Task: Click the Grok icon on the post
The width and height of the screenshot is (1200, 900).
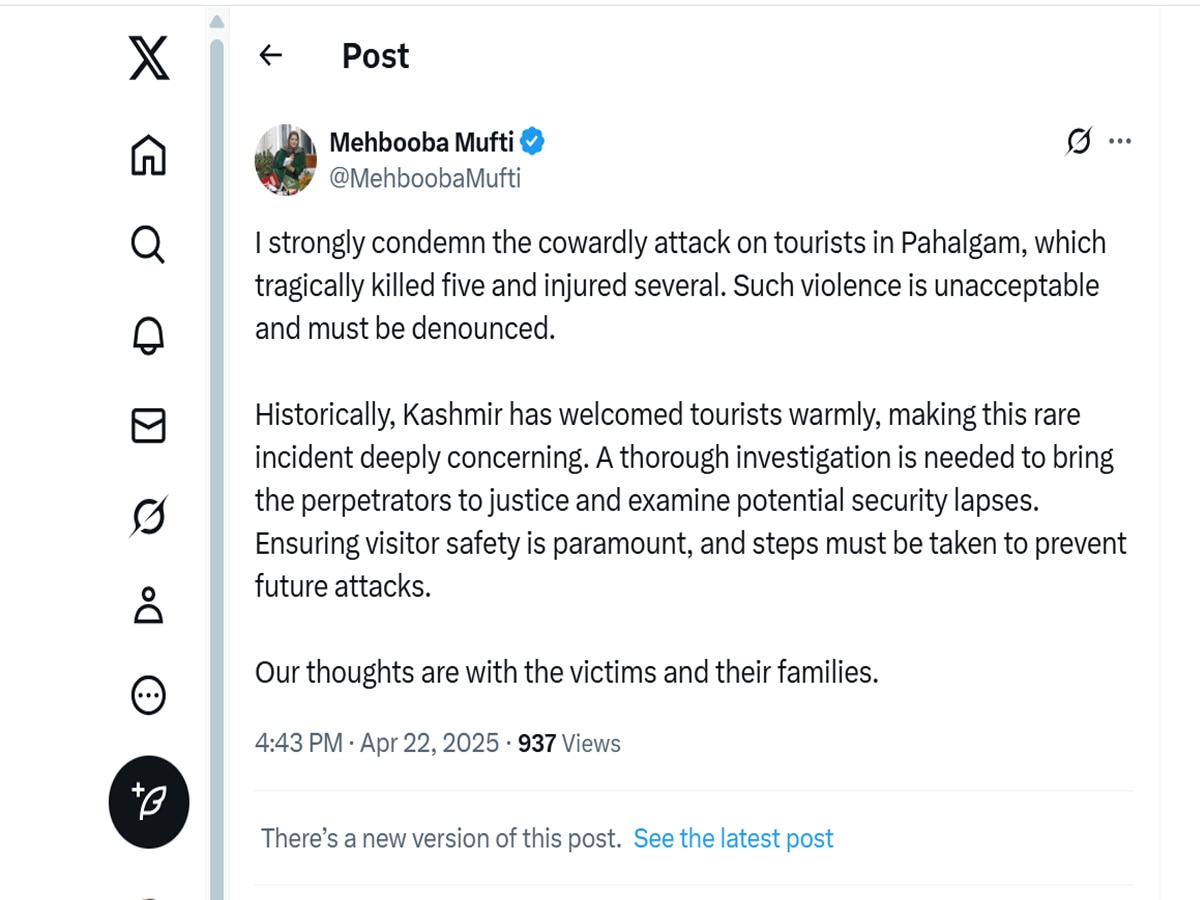Action: [1079, 142]
